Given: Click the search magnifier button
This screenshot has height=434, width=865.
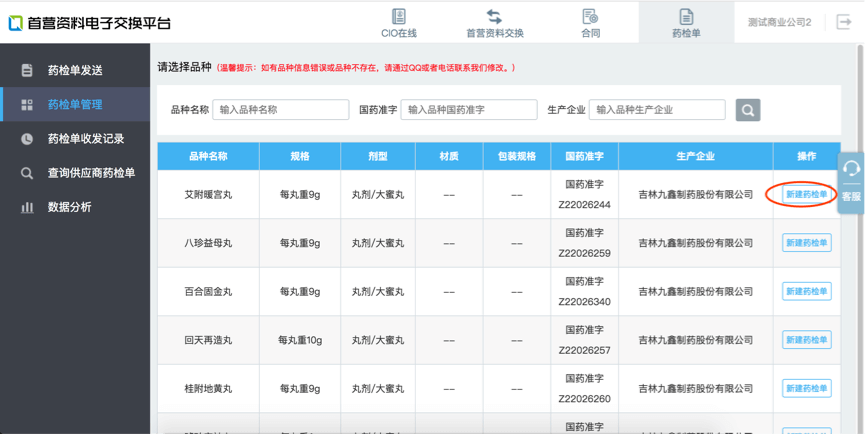Looking at the screenshot, I should (x=748, y=110).
